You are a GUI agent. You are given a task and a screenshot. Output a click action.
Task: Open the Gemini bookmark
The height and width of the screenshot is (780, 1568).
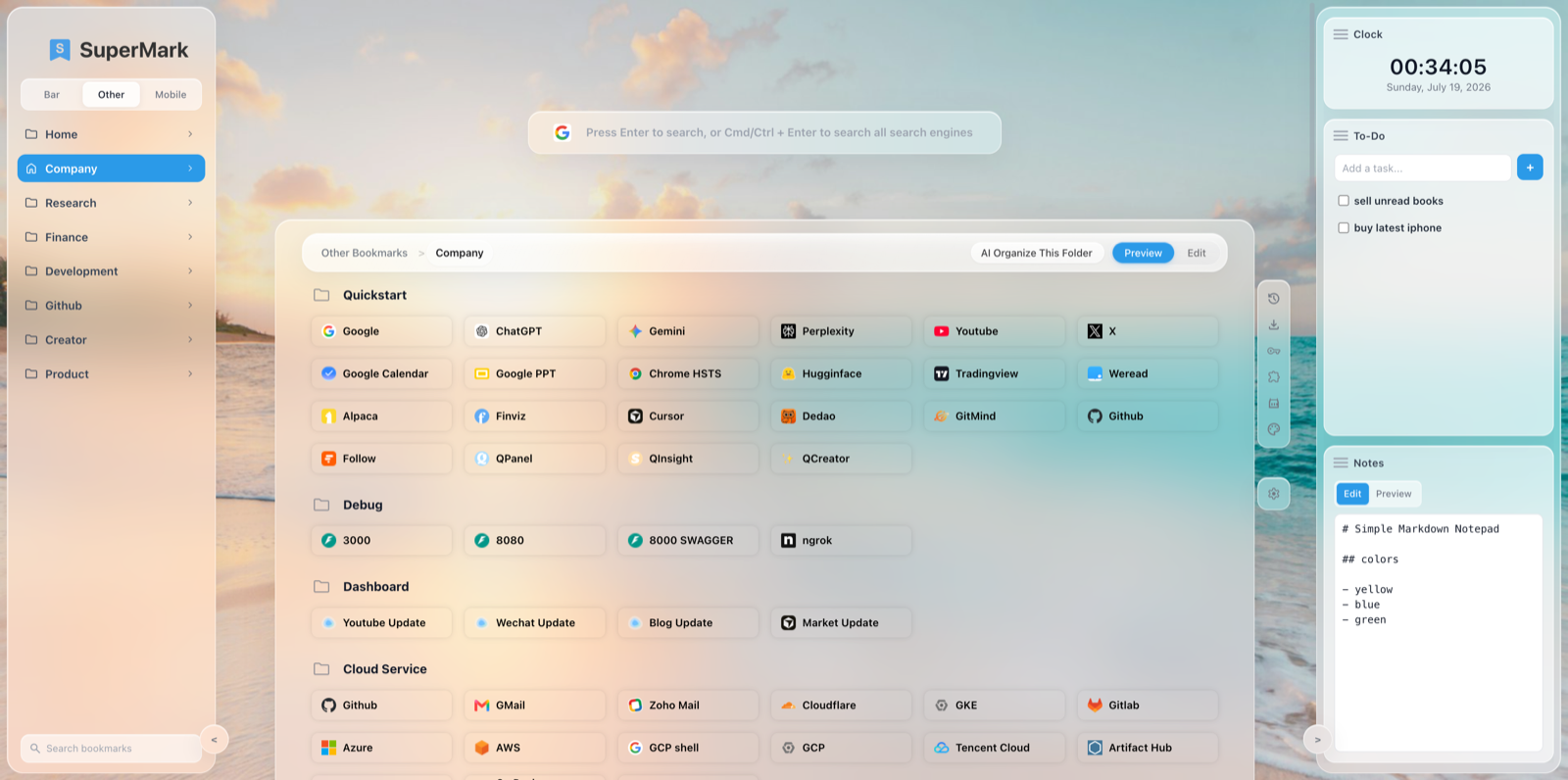[688, 331]
